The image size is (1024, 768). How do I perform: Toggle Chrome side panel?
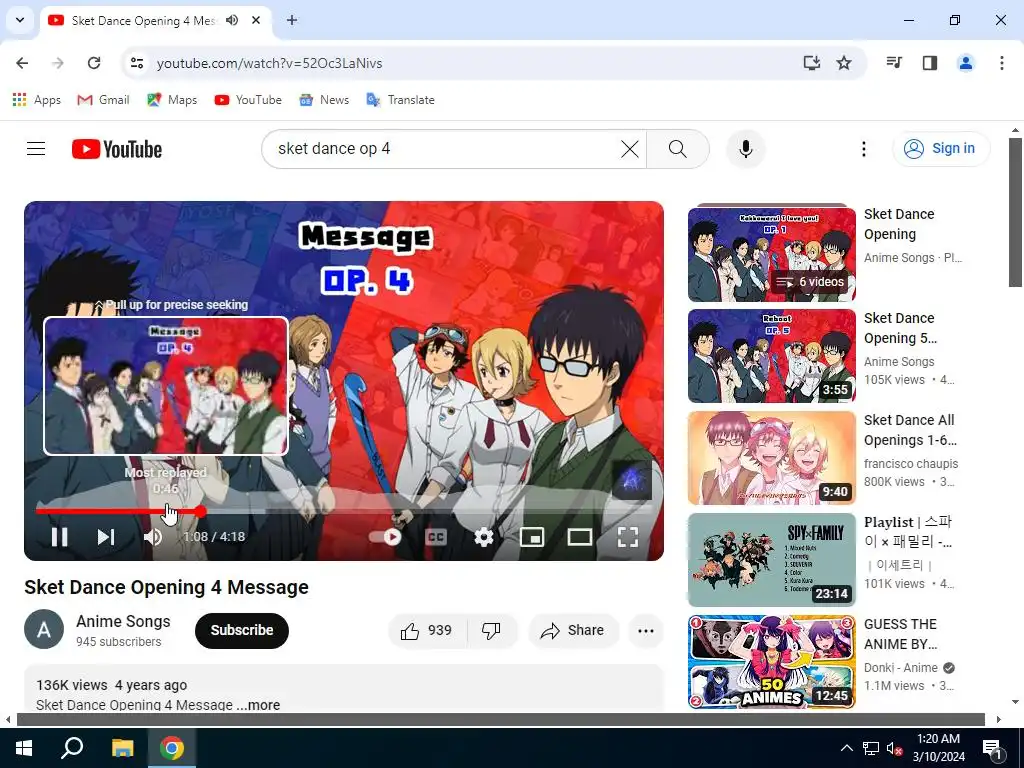930,63
